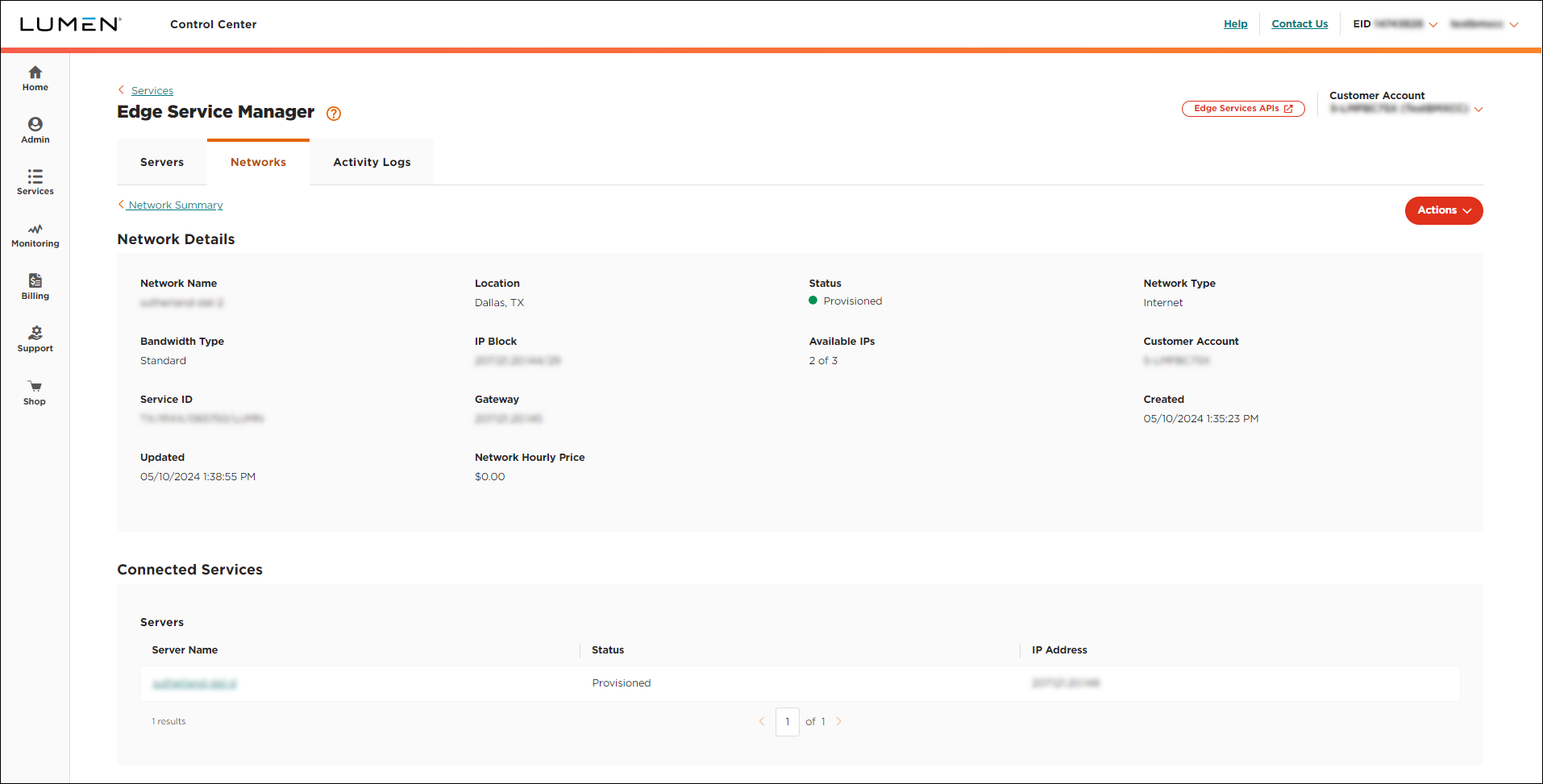Go to Home in the sidebar
This screenshot has width=1543, height=784.
coord(35,78)
